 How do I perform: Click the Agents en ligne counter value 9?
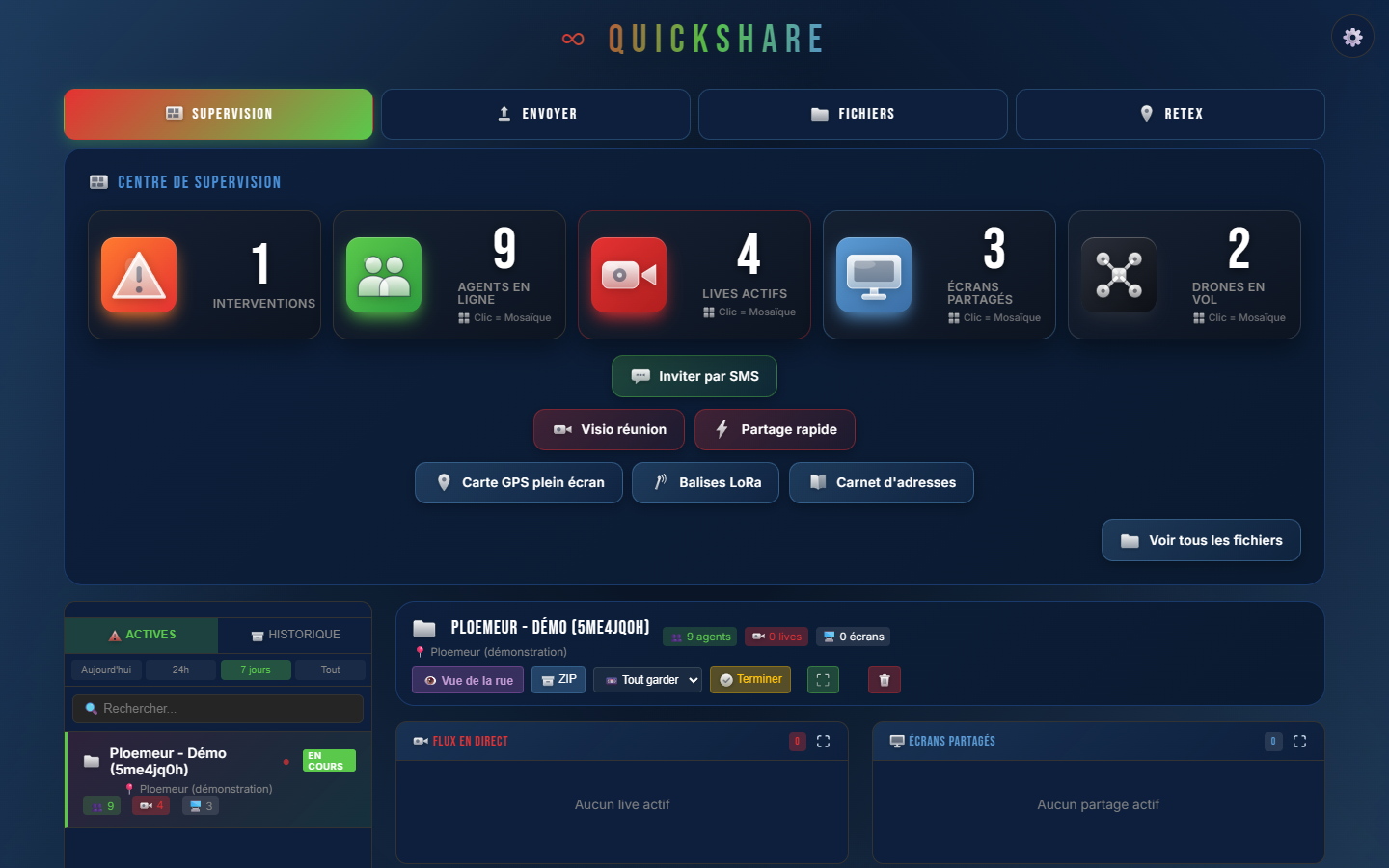pos(504,248)
